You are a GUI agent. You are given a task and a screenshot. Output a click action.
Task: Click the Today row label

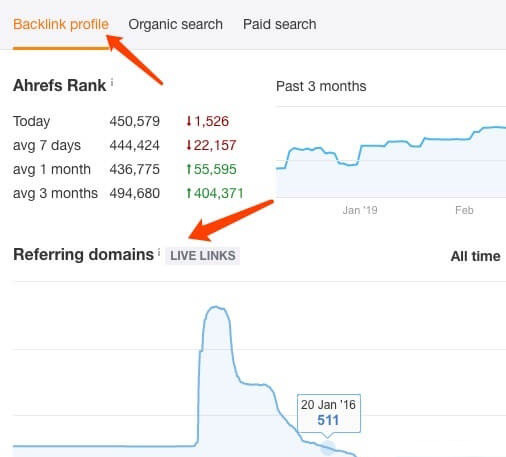31,121
